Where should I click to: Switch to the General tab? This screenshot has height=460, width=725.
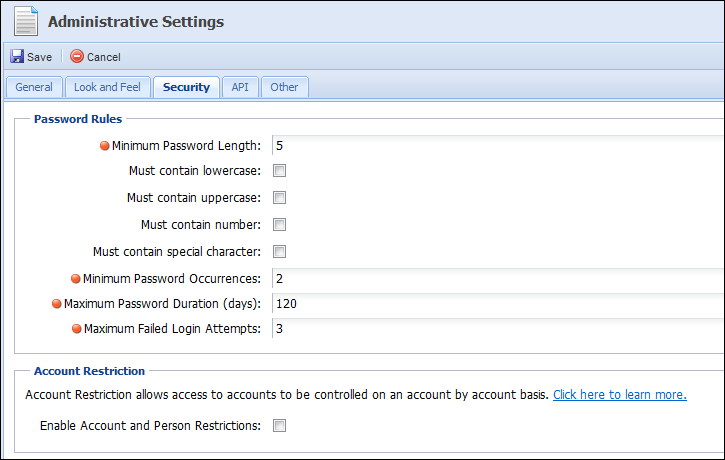(34, 87)
